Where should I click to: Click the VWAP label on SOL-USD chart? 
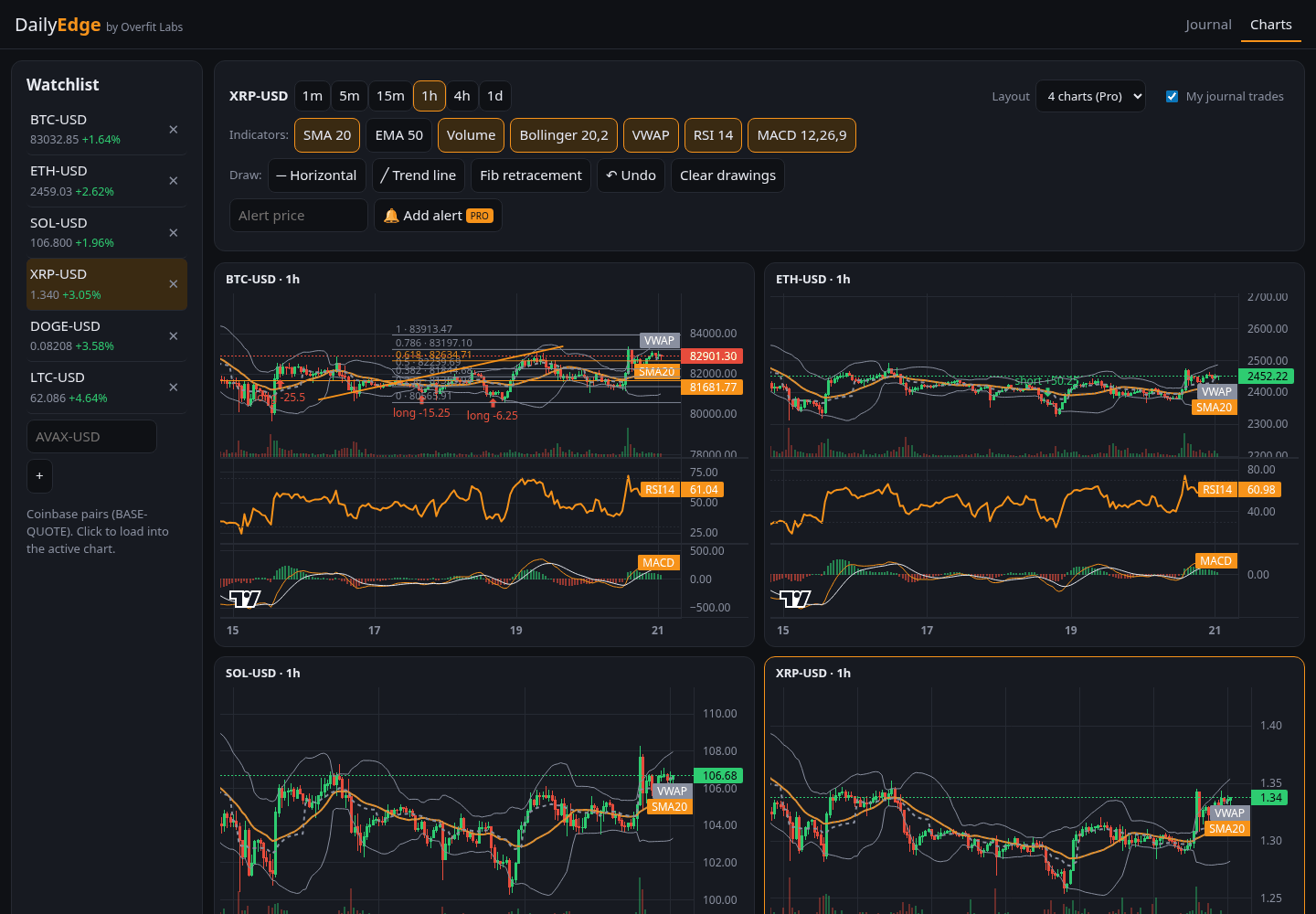pyautogui.click(x=672, y=792)
